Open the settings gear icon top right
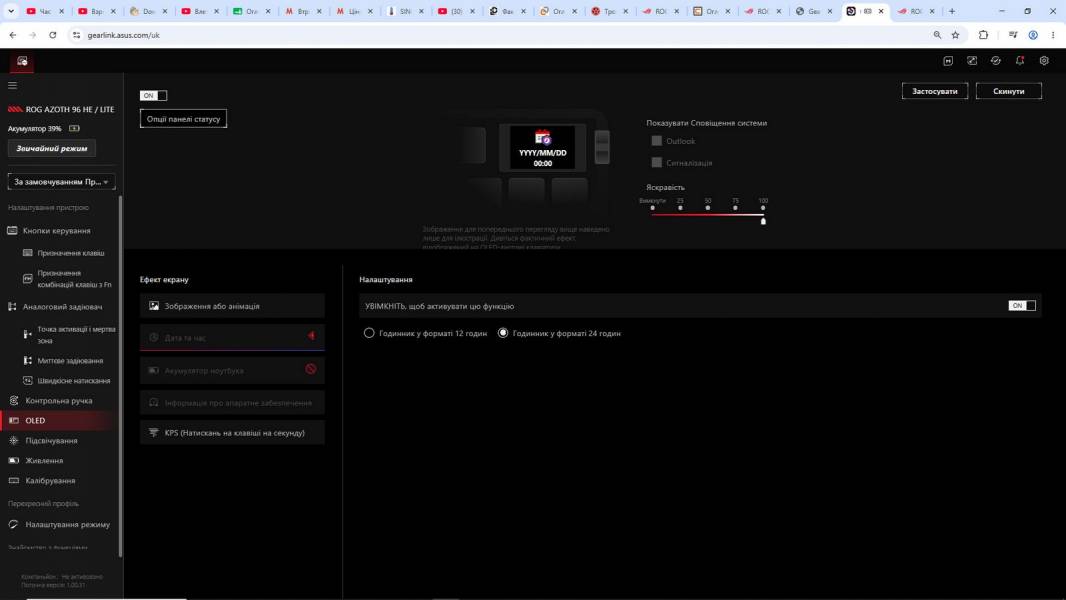 point(1044,60)
